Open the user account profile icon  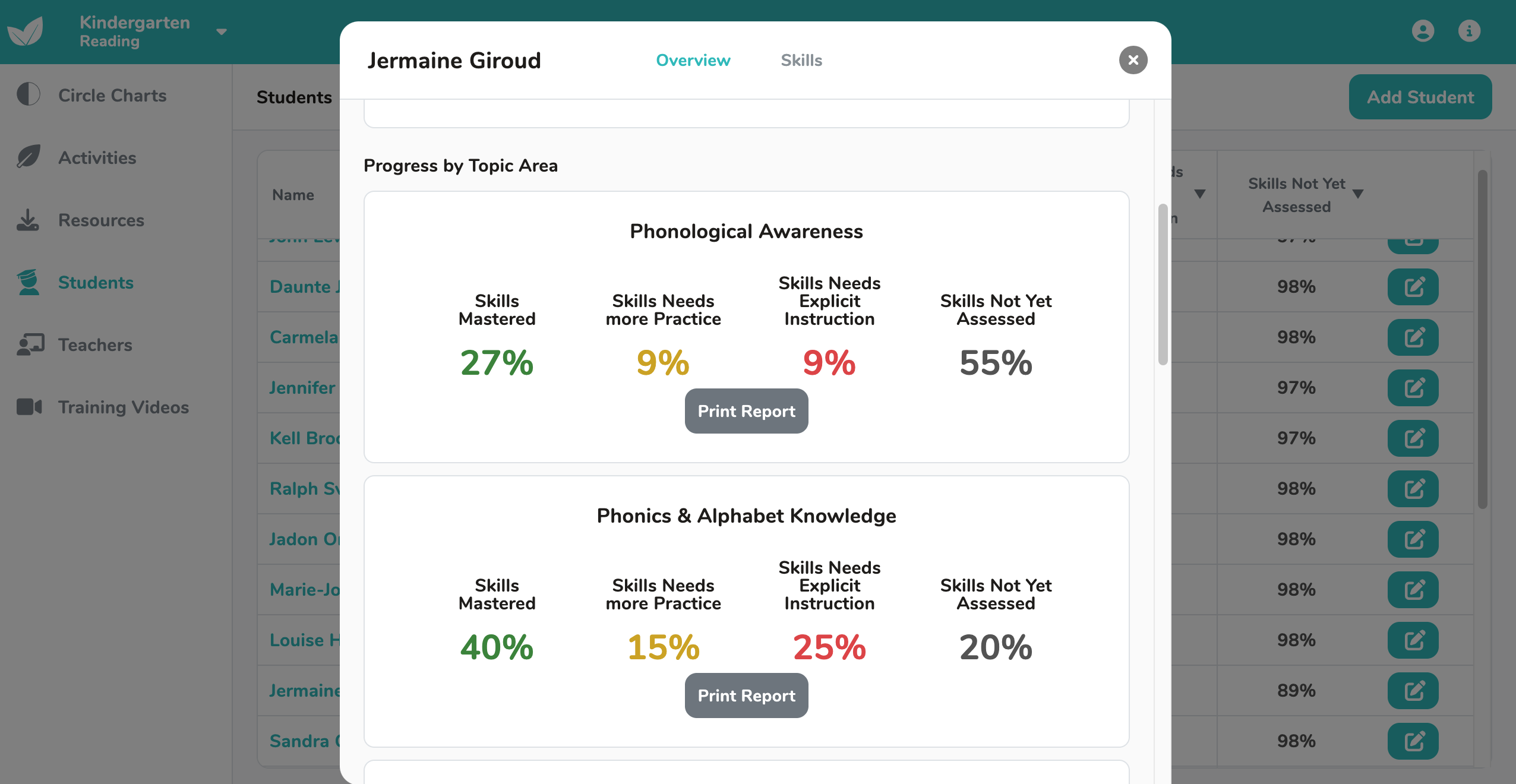pos(1423,31)
